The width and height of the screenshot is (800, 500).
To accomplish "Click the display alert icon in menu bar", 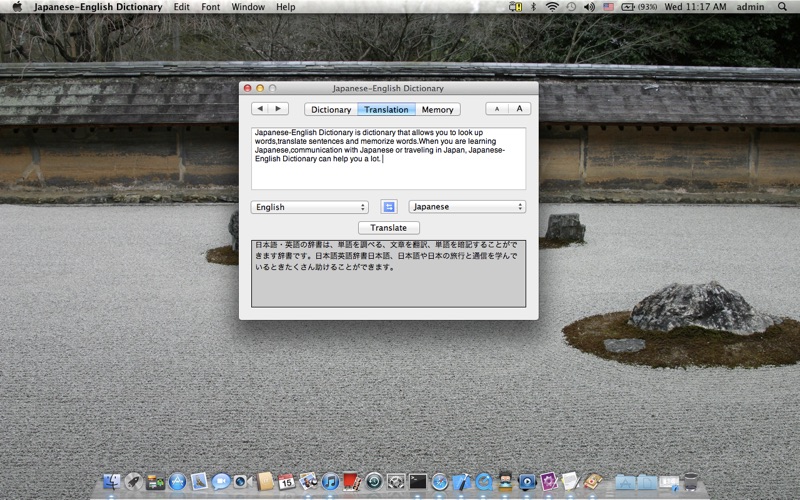I will (x=515, y=7).
